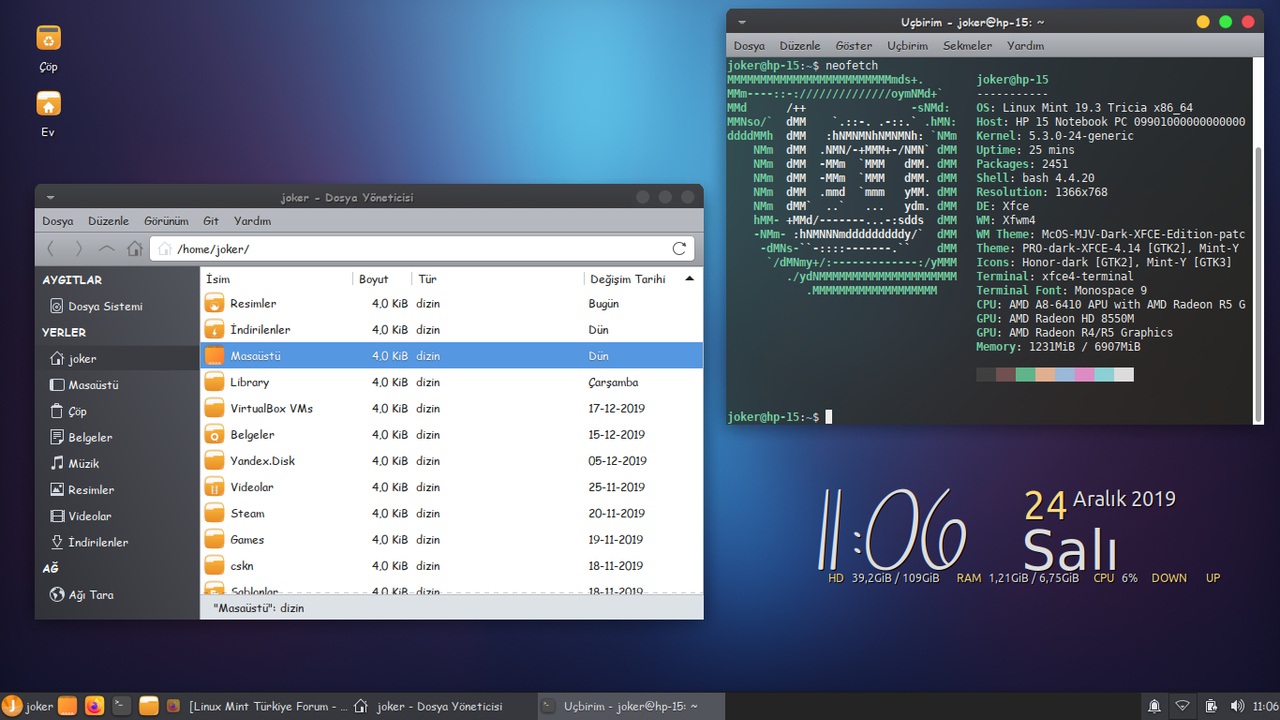This screenshot has height=720, width=1280.
Task: Select Dosya Sistemi in the file manager sidebar
Action: click(117, 306)
